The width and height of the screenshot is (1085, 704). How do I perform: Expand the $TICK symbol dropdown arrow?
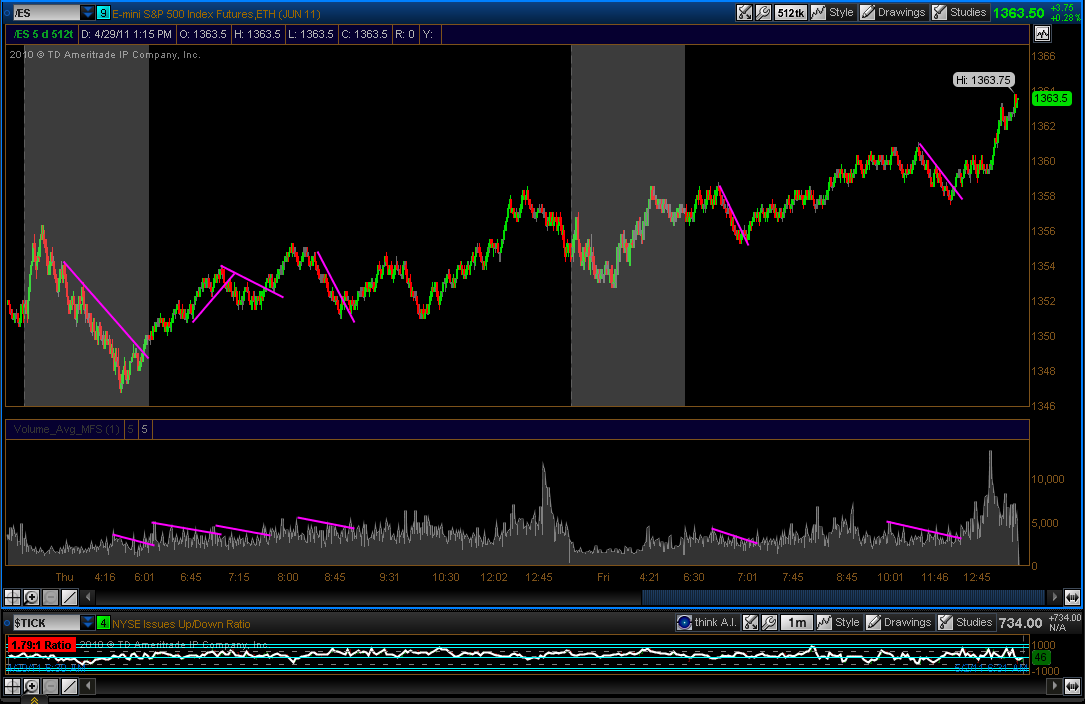tap(88, 623)
